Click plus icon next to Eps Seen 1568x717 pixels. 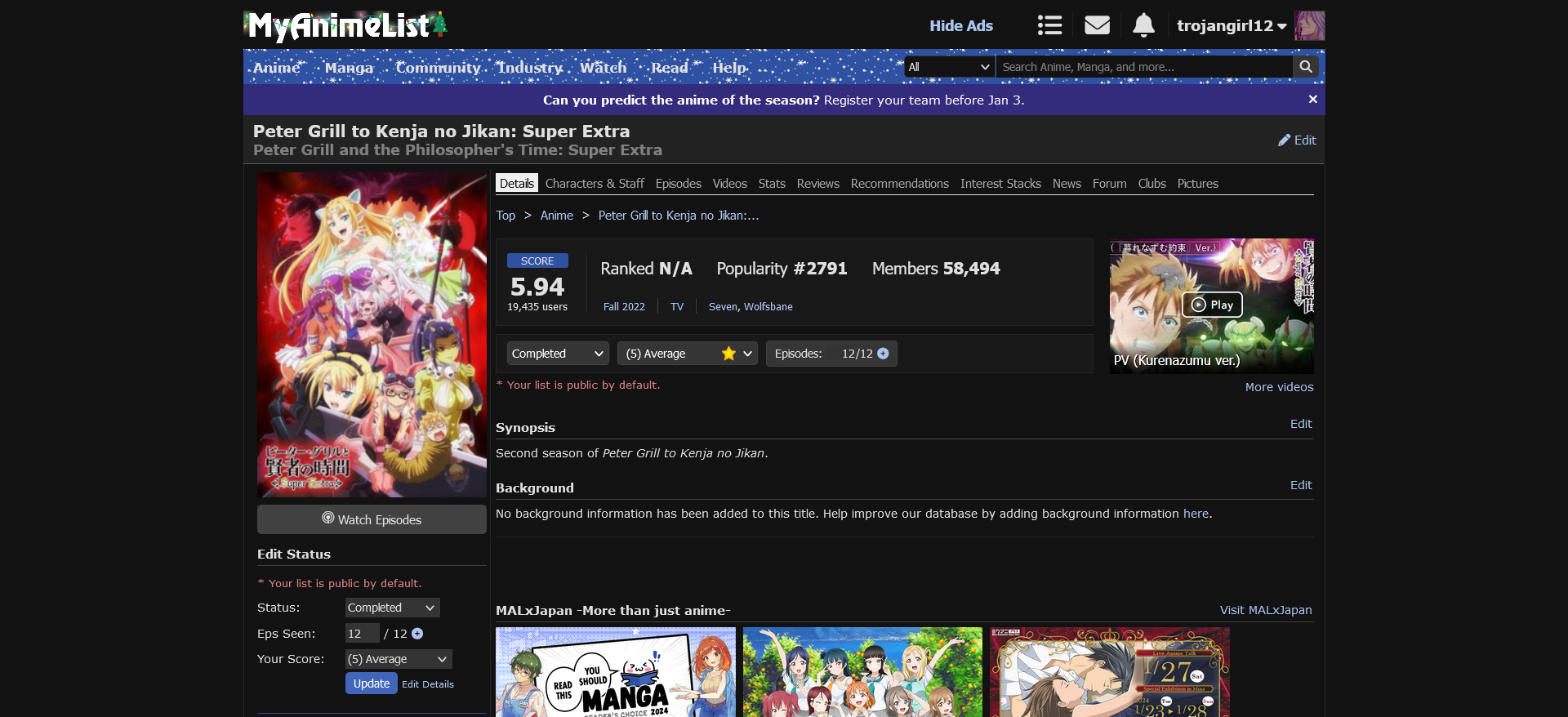(417, 634)
